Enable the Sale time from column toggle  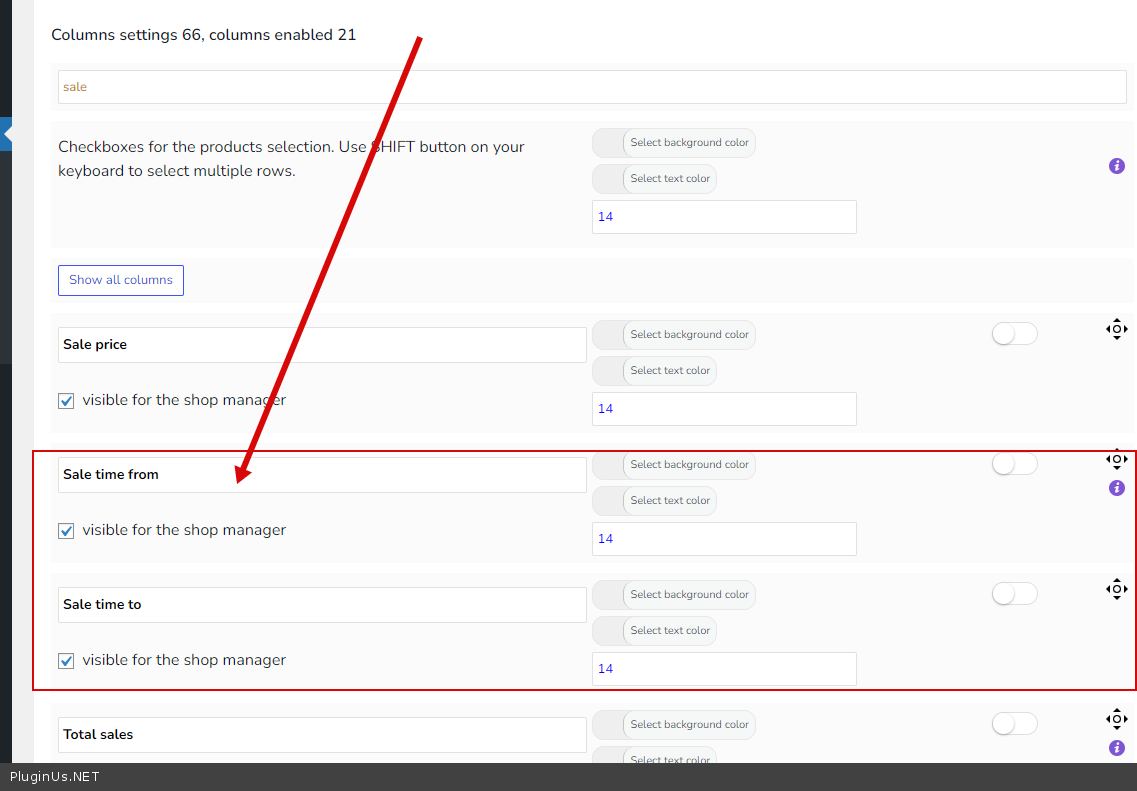click(x=1014, y=464)
